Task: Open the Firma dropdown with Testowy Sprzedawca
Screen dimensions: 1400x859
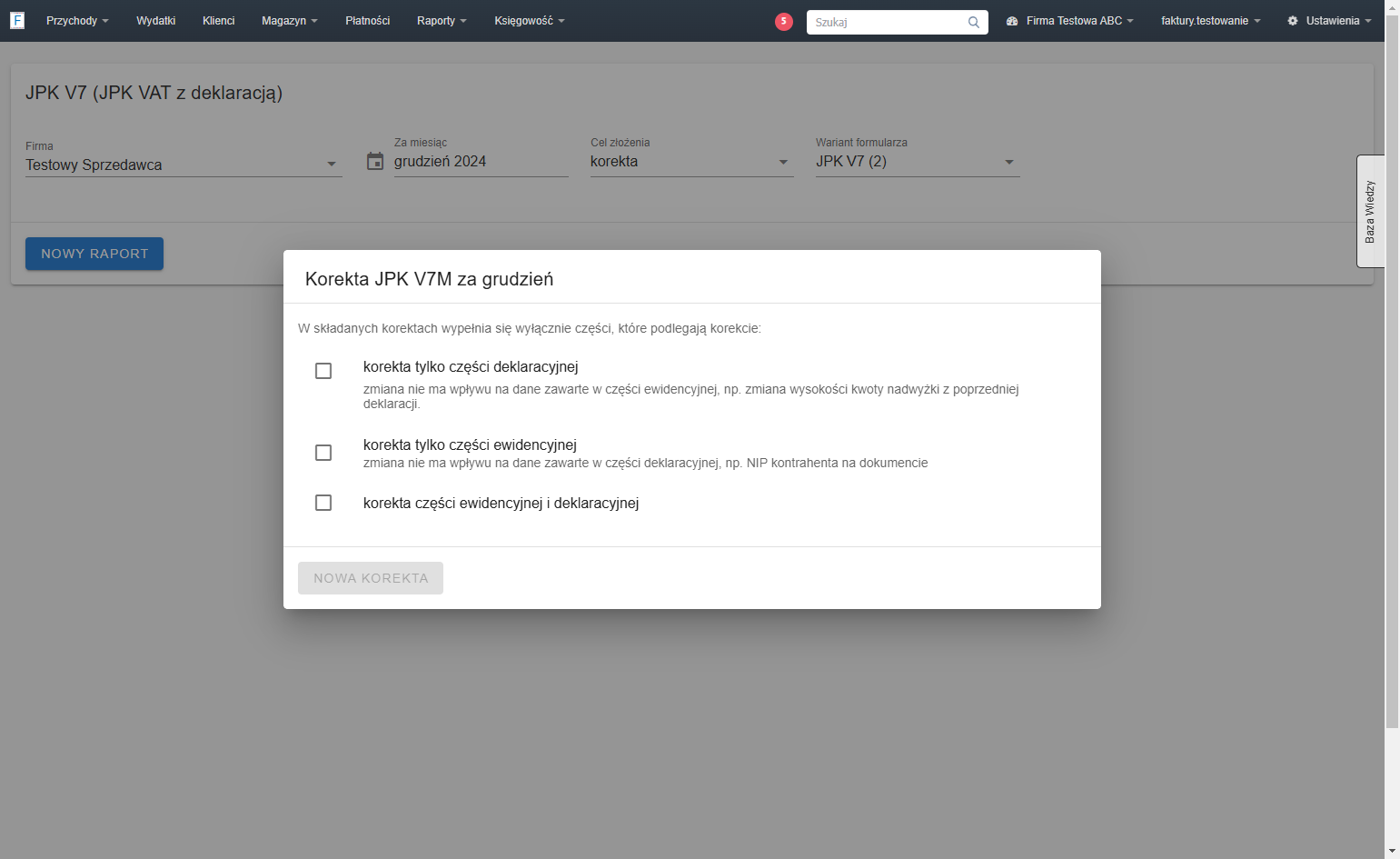Action: [x=184, y=165]
